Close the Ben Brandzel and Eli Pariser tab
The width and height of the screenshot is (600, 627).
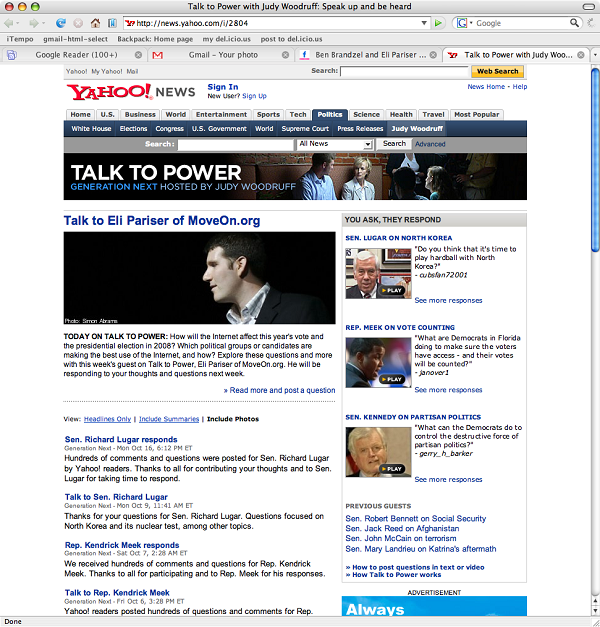coord(433,55)
